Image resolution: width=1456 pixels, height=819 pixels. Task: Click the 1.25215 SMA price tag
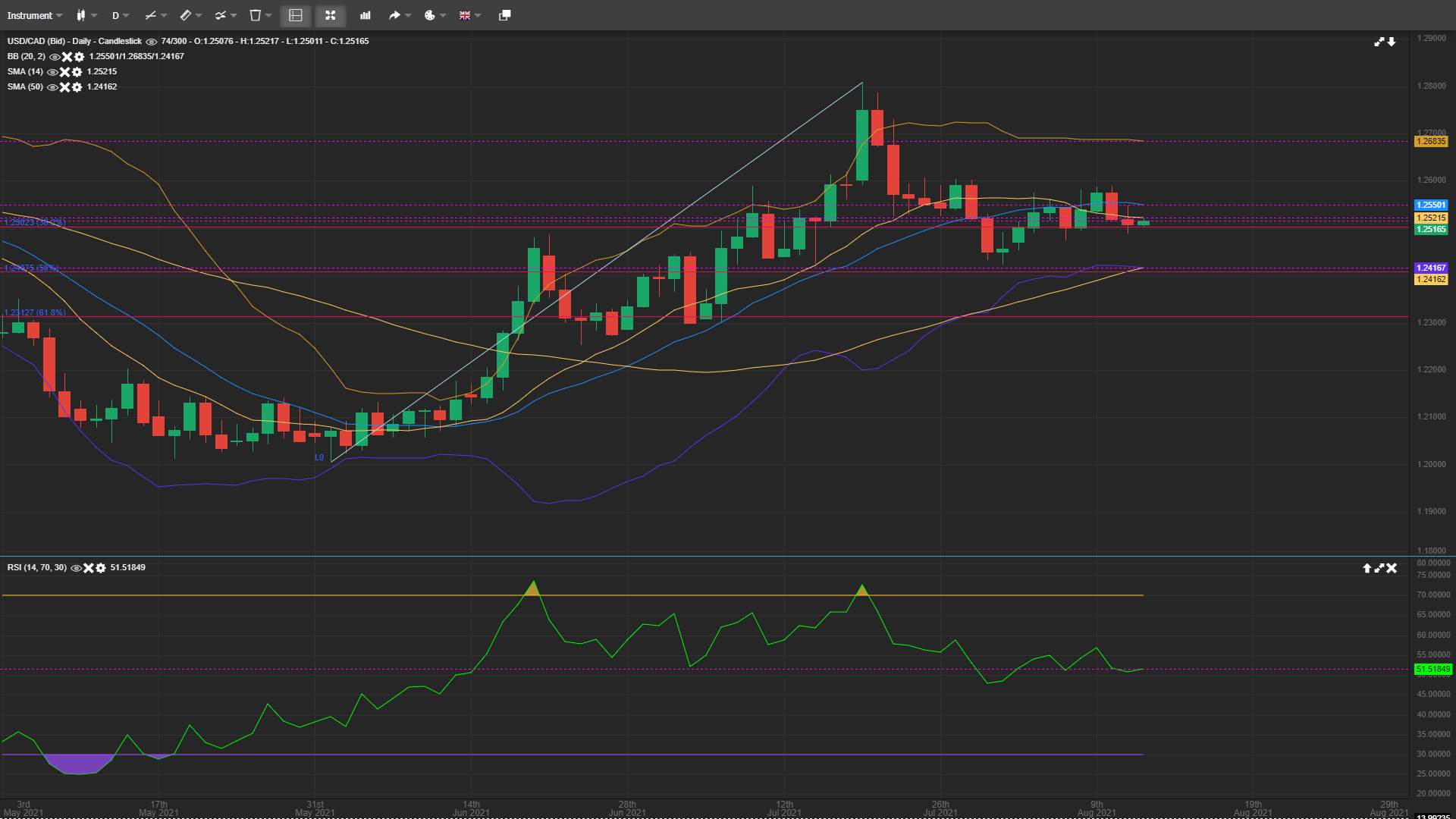pos(1432,218)
